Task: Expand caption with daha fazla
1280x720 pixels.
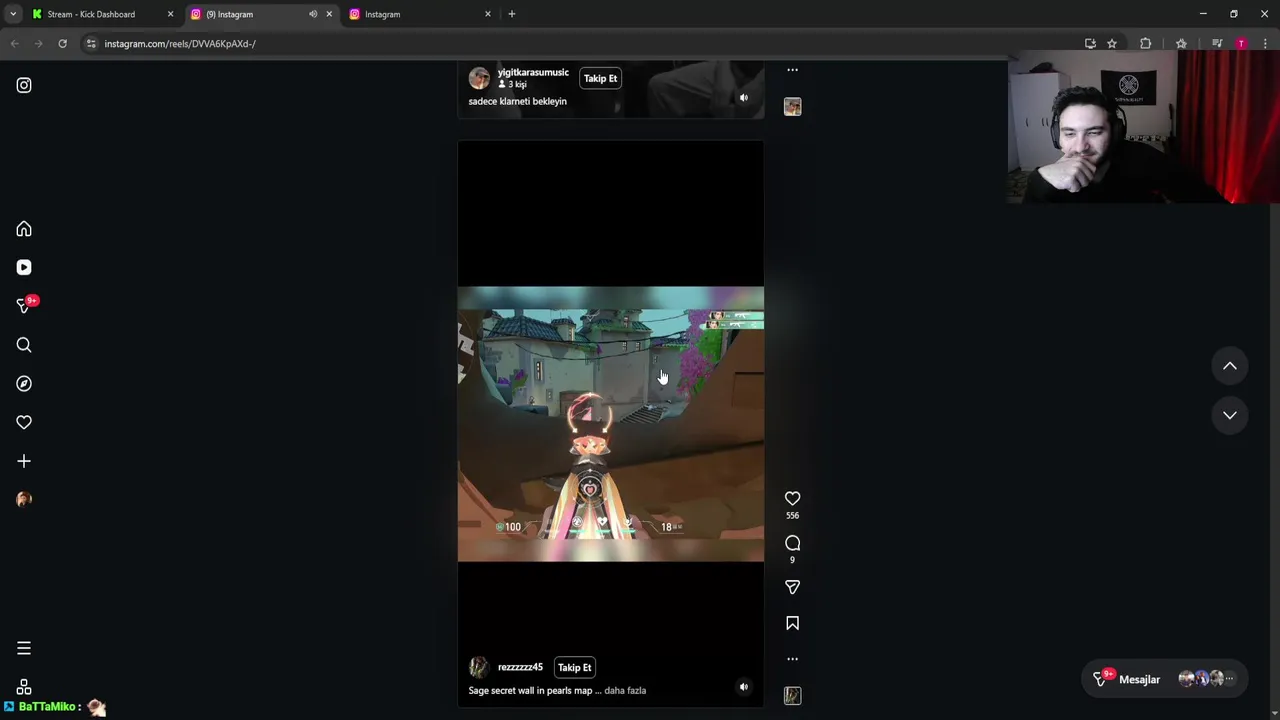Action: point(625,690)
